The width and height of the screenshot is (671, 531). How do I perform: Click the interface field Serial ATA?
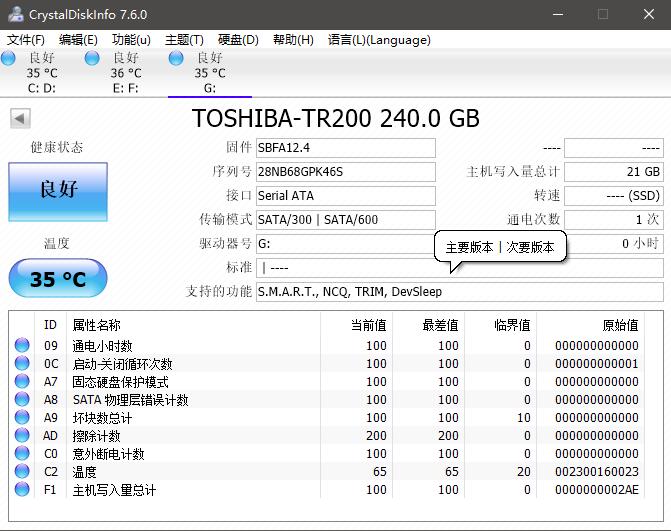(346, 196)
